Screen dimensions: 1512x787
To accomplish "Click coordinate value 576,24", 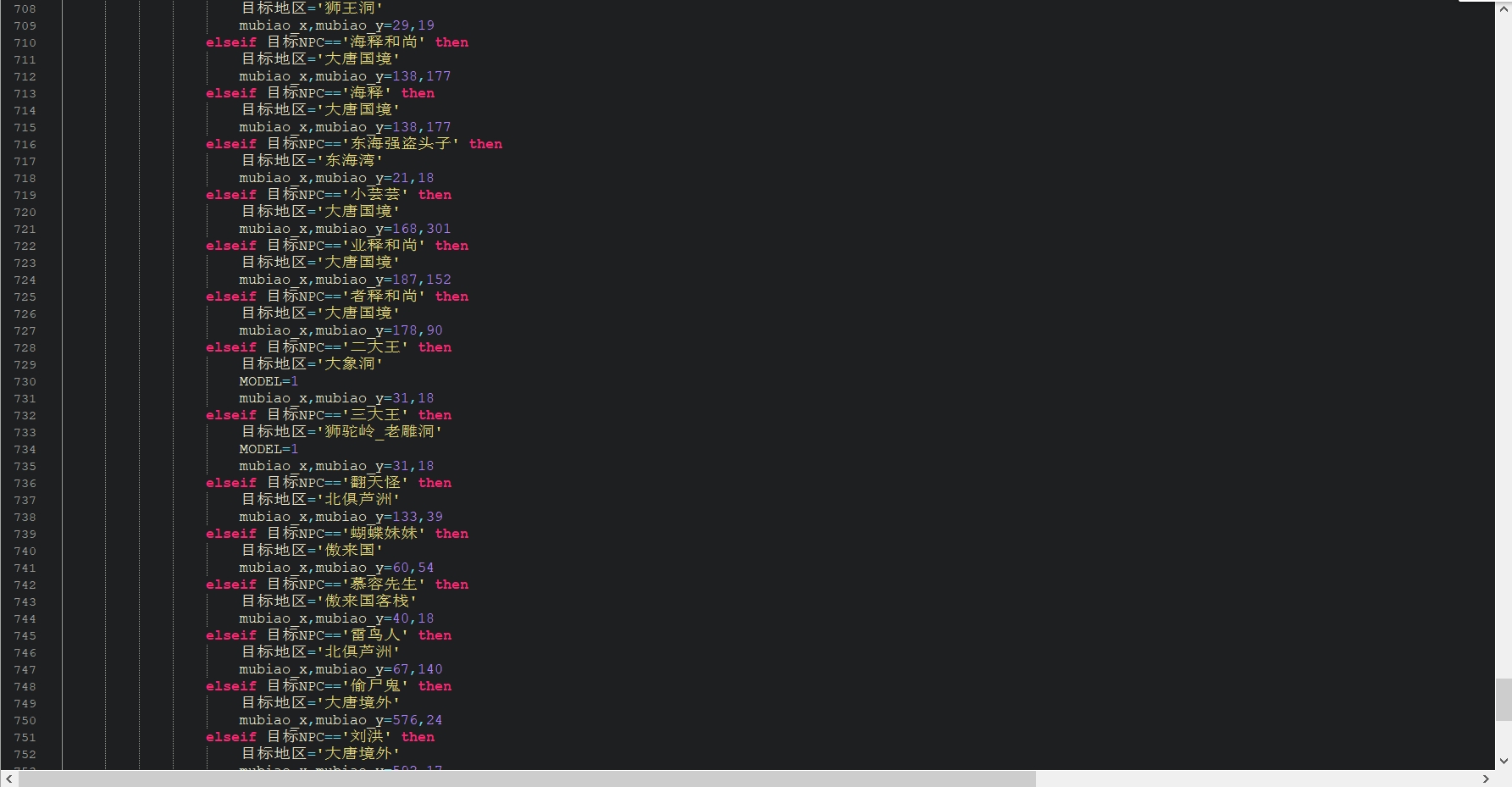I will click(x=418, y=720).
